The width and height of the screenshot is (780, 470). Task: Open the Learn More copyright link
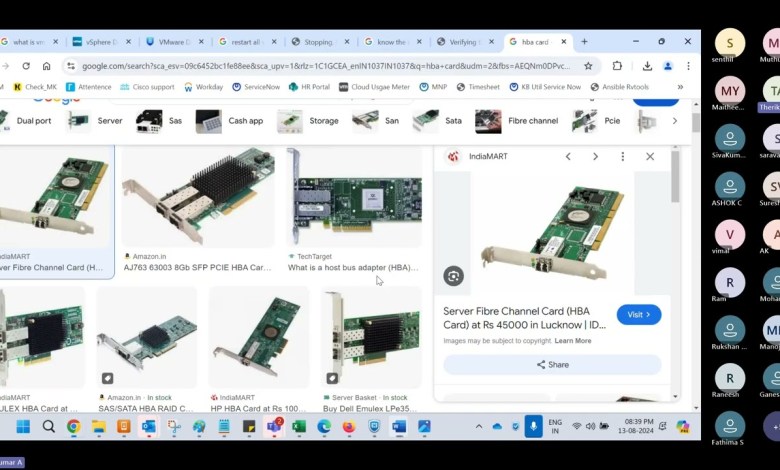coord(573,341)
